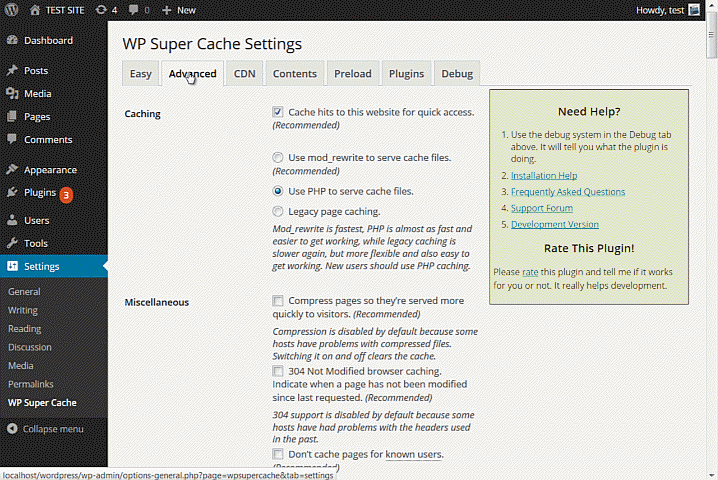This screenshot has height=480, width=718.
Task: Open Permalinks settings submenu item
Action: [x=31, y=384]
